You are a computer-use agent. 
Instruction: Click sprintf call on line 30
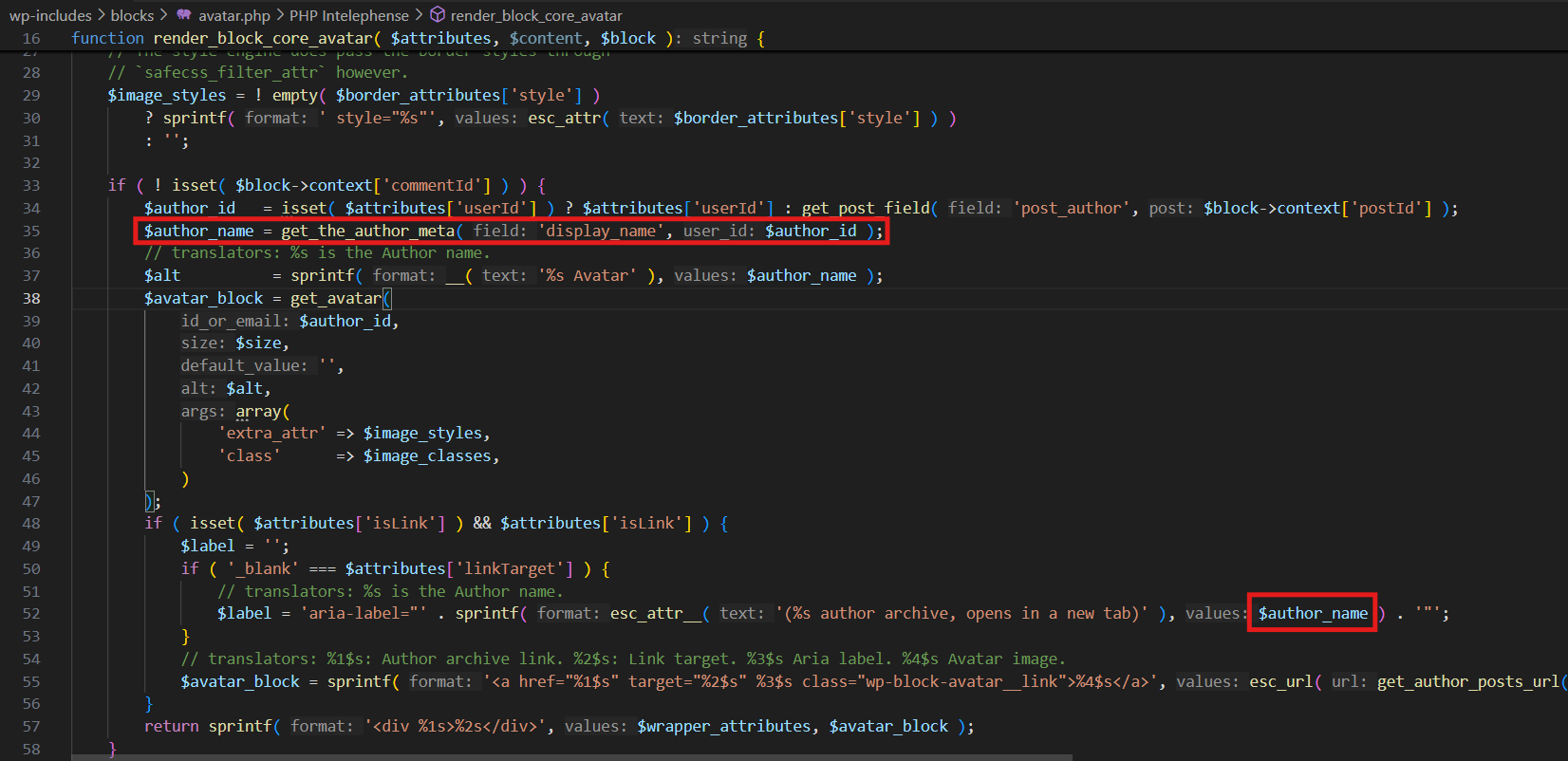(x=195, y=118)
